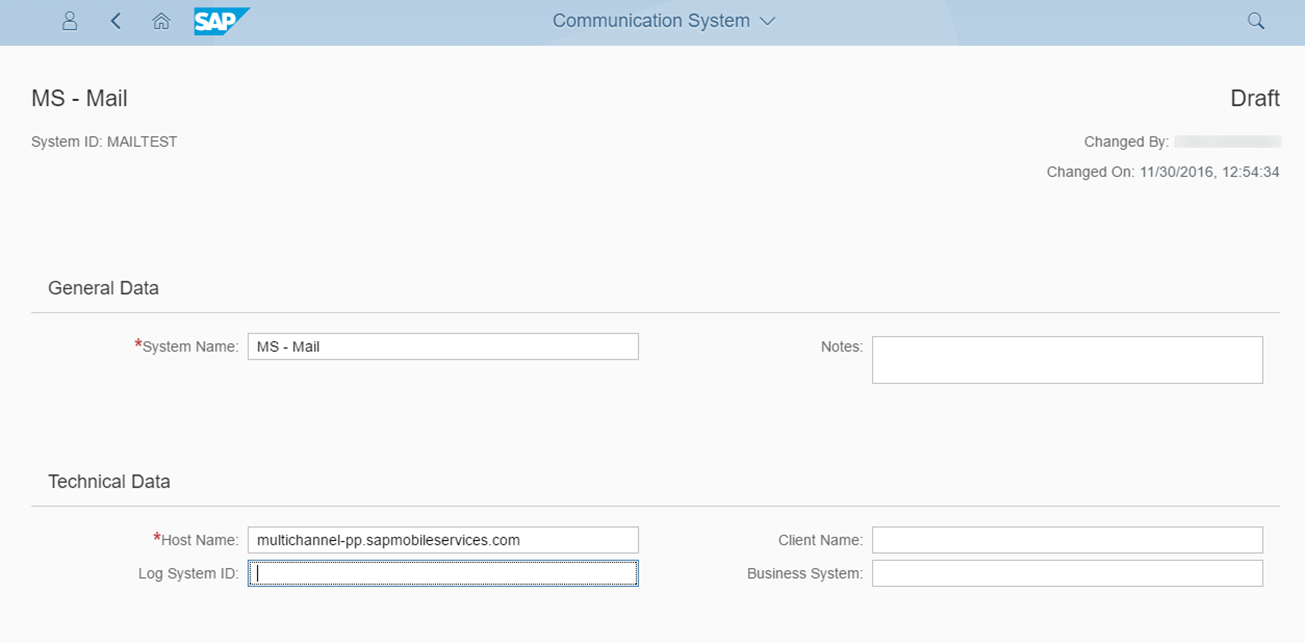The width and height of the screenshot is (1305, 643).
Task: Focus the Notes text area
Action: 1067,360
